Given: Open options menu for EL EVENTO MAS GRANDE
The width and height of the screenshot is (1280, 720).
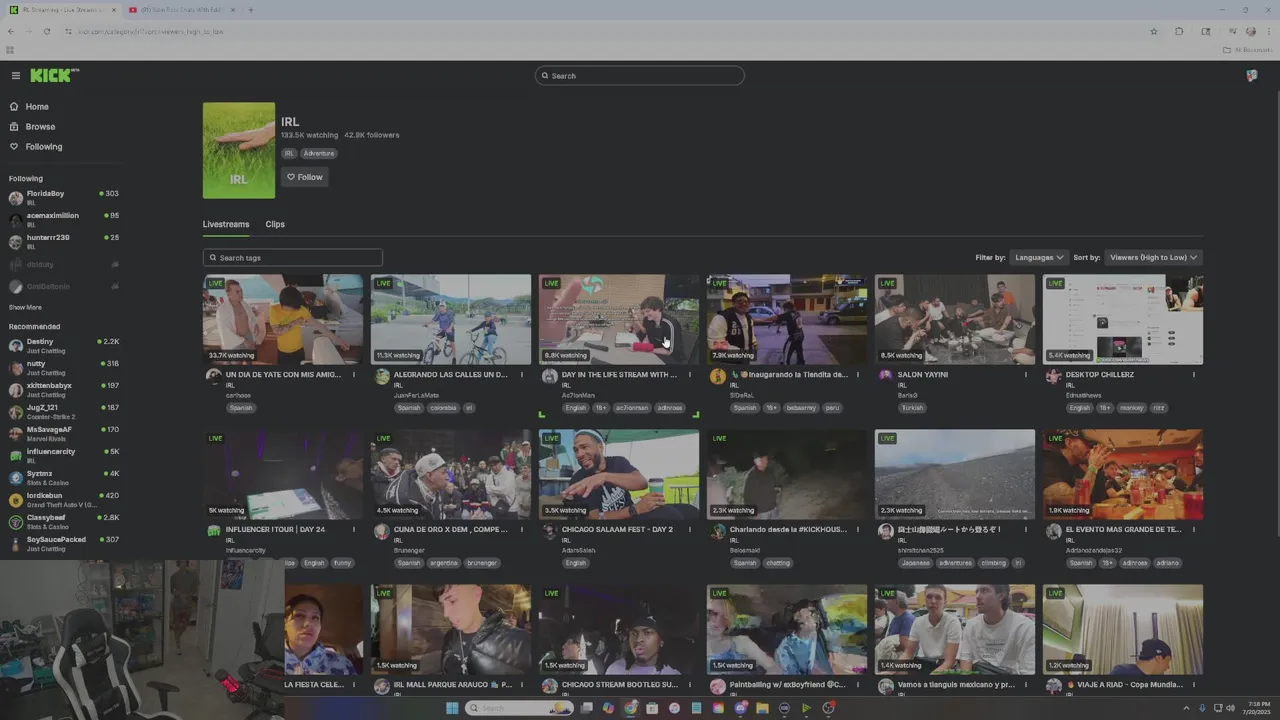Looking at the screenshot, I should (1194, 530).
